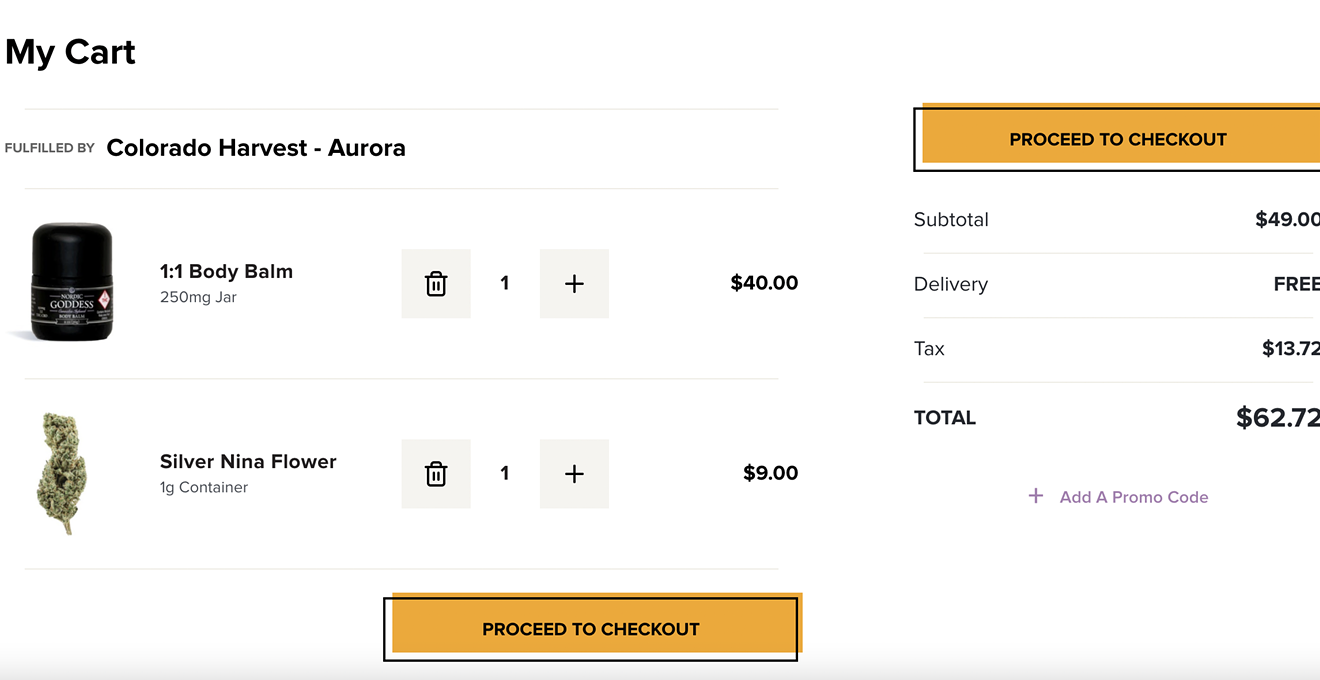Click the top Proceed To Checkout button
This screenshot has height=680, width=1320.
[1117, 138]
